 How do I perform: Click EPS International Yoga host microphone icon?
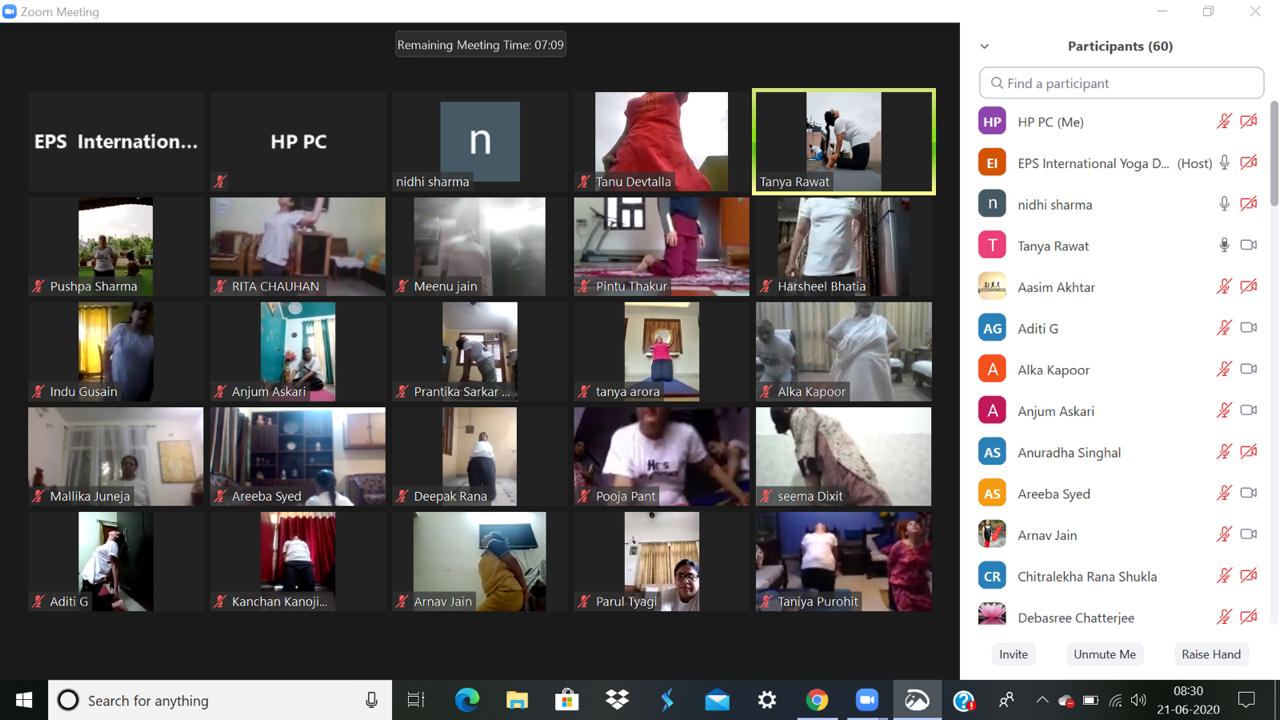[1224, 163]
